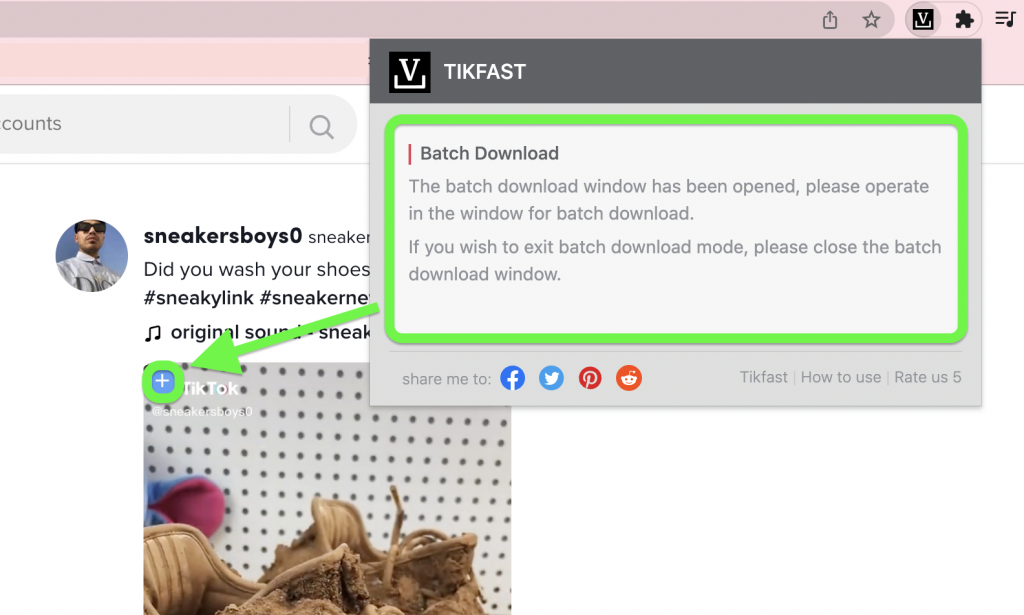Open the sneakersboys0 profile name

(x=223, y=236)
